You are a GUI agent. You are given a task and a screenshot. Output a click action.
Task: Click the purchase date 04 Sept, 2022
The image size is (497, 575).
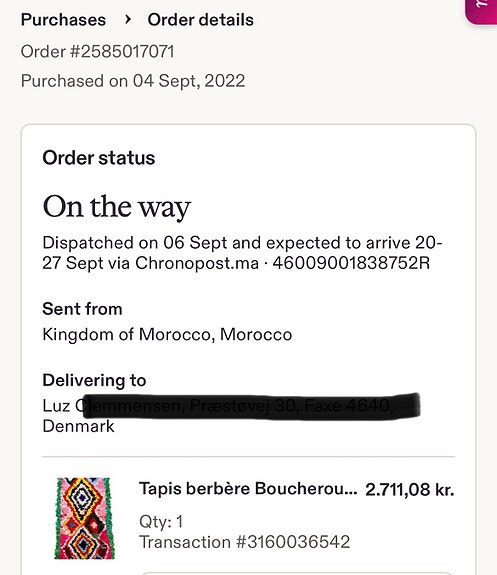pos(189,81)
